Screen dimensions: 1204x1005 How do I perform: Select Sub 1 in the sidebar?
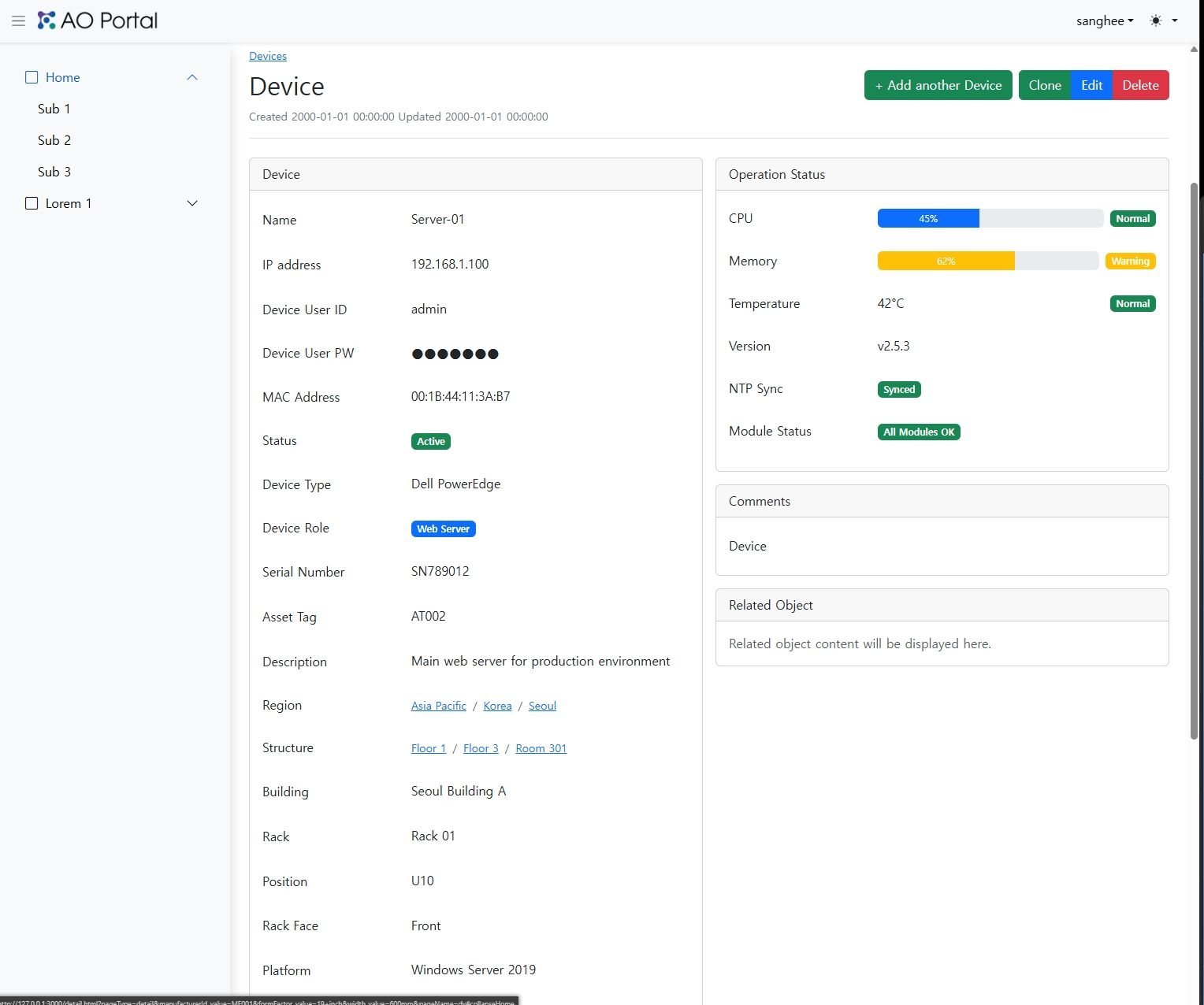(x=54, y=109)
